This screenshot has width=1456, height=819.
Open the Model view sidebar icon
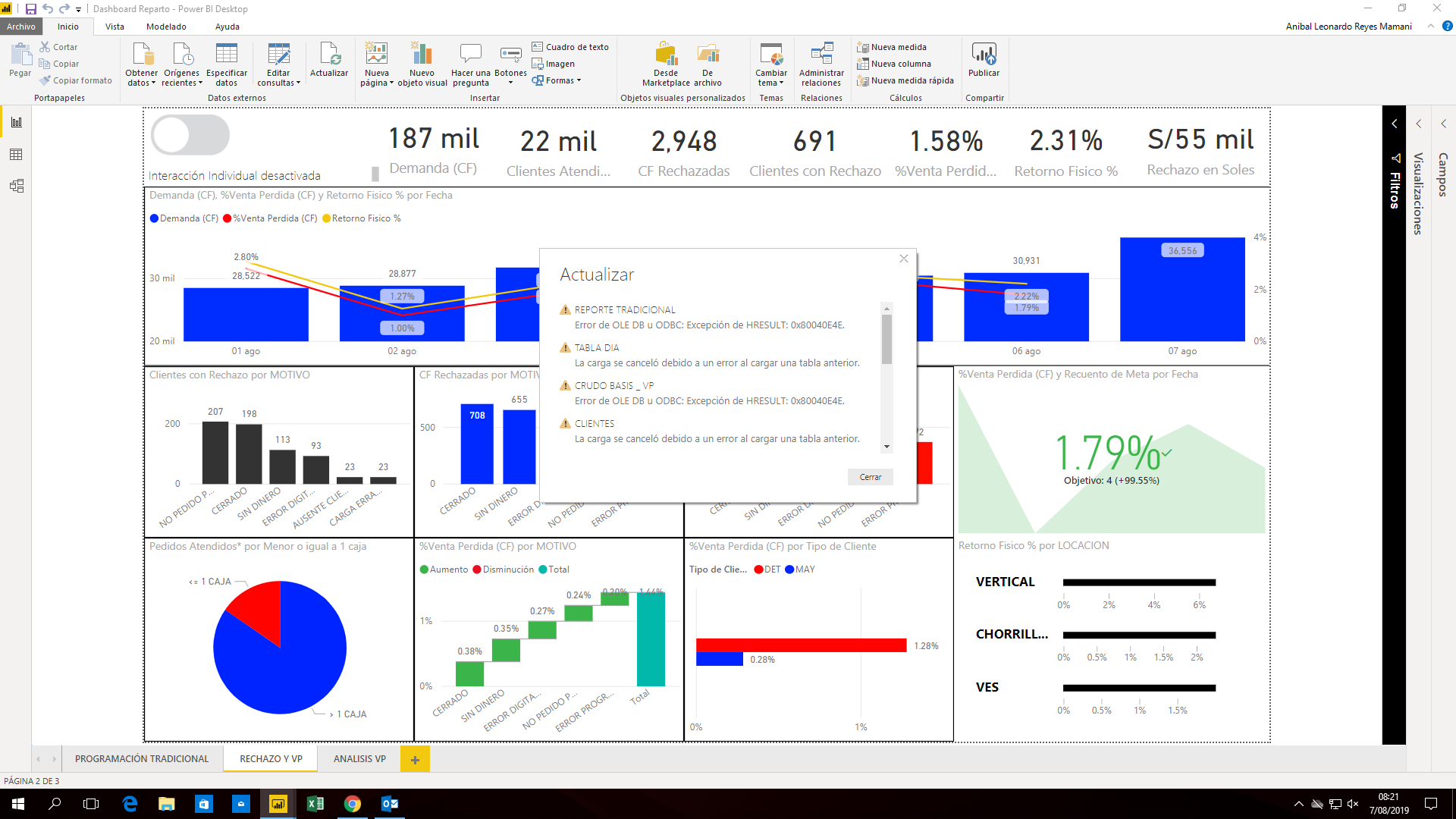[x=16, y=186]
